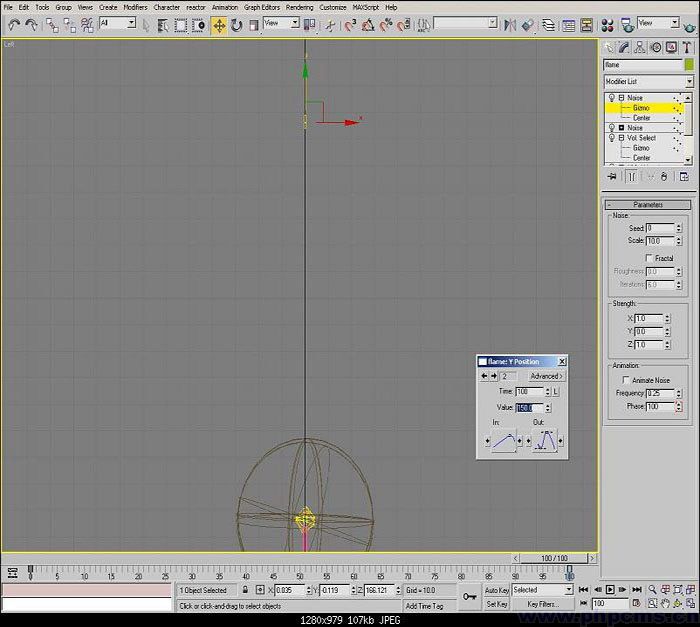
Task: Click Add Time Tag
Action: pos(425,606)
